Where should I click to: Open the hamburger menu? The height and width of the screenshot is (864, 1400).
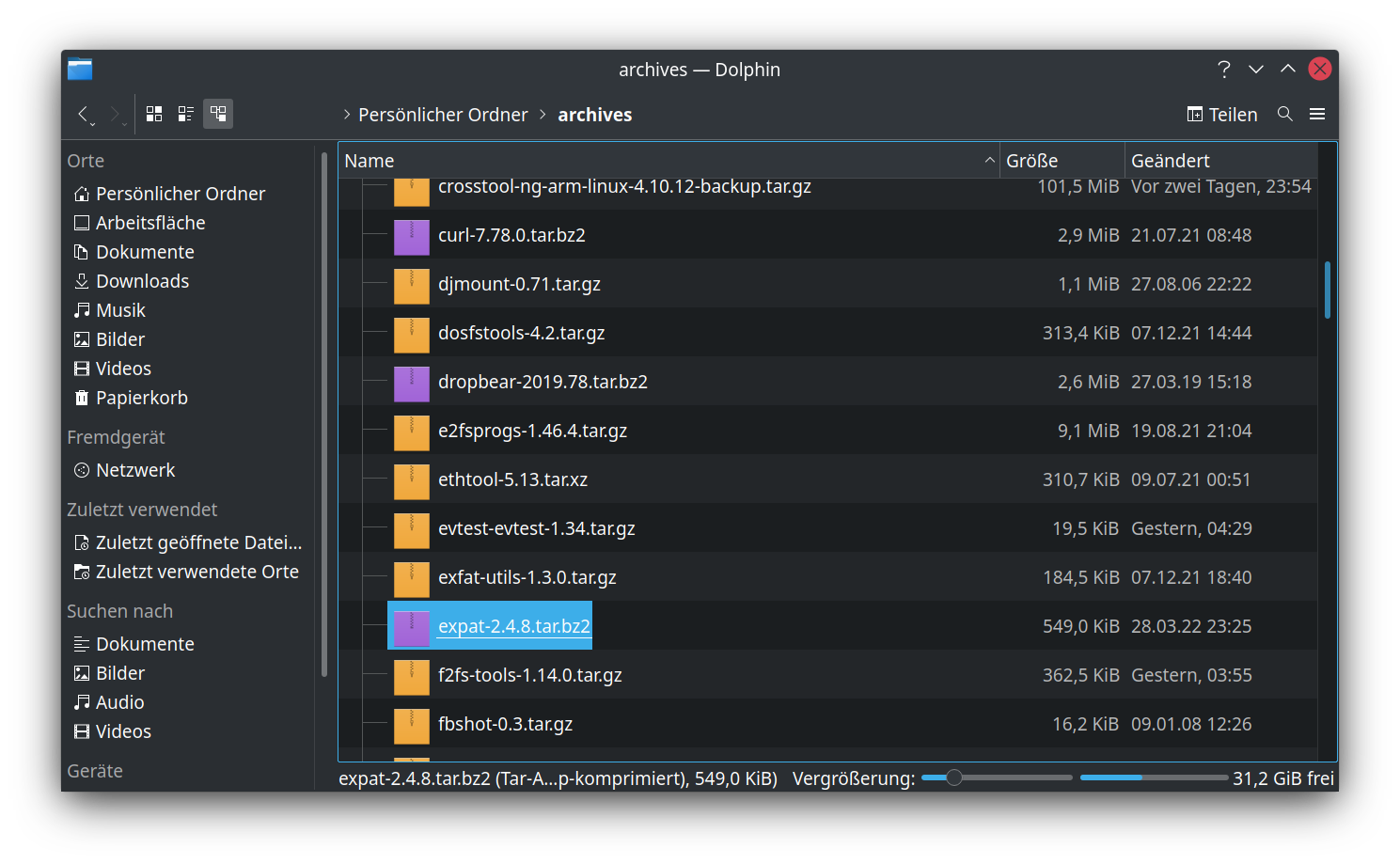(1317, 114)
